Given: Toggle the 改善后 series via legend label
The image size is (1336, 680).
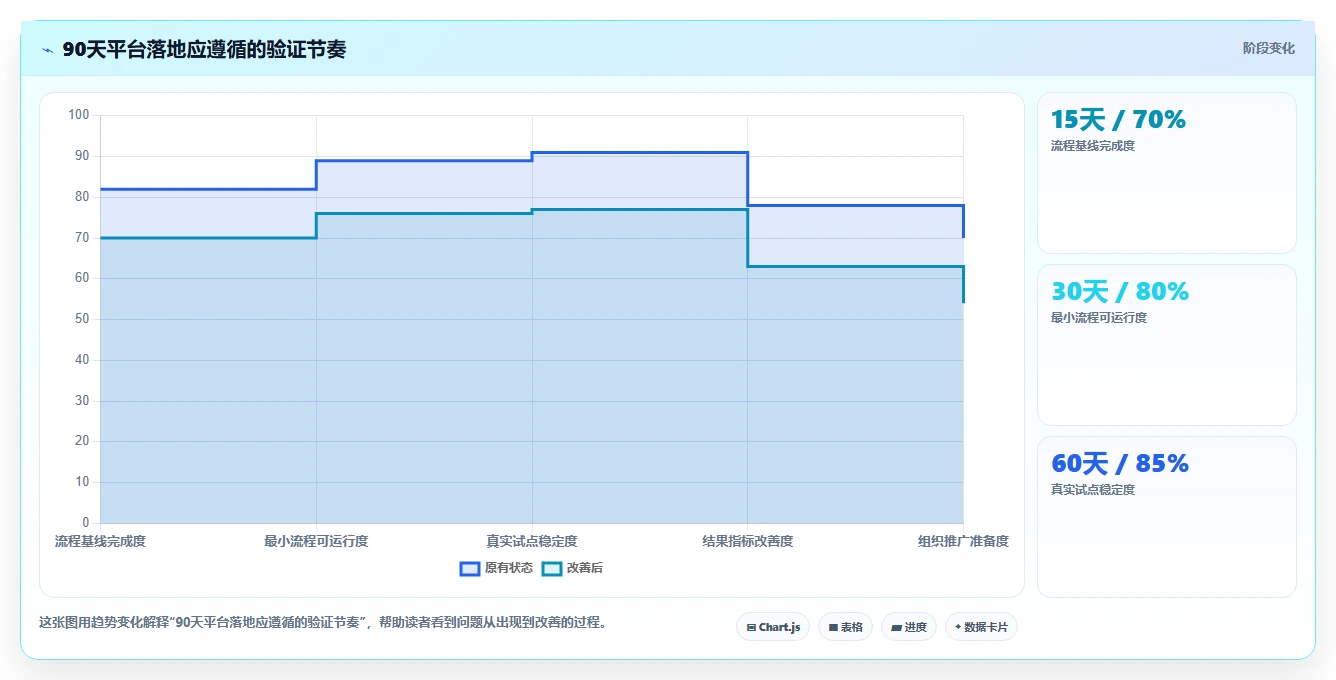Looking at the screenshot, I should [585, 568].
